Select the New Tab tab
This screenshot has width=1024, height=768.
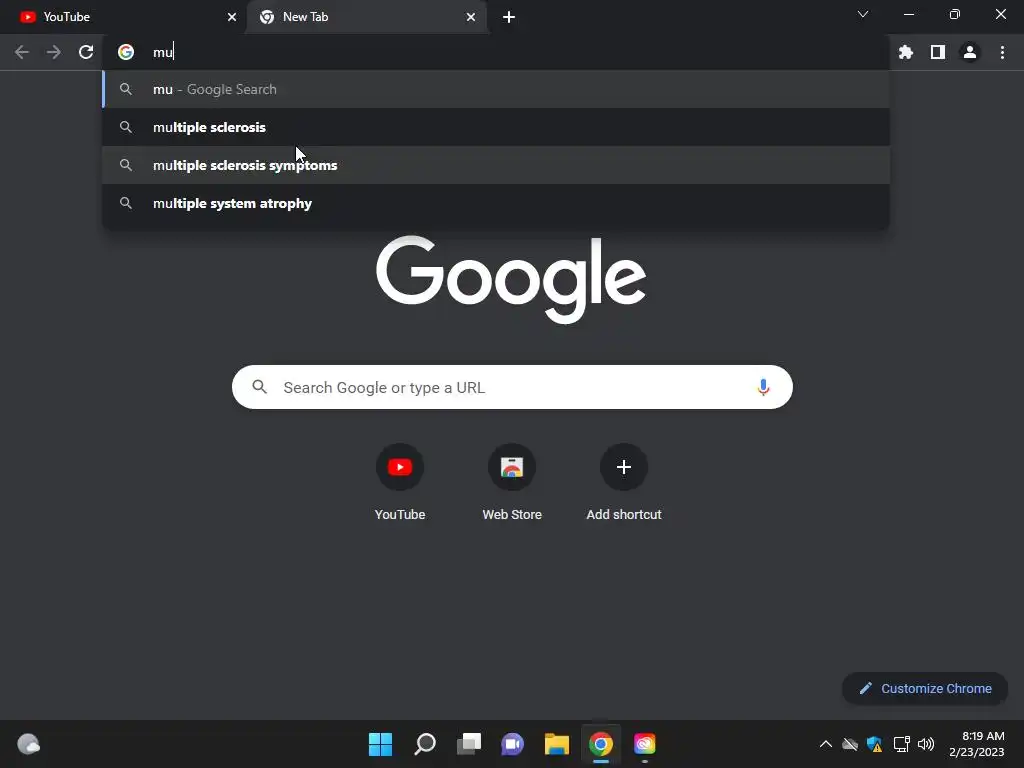point(367,17)
